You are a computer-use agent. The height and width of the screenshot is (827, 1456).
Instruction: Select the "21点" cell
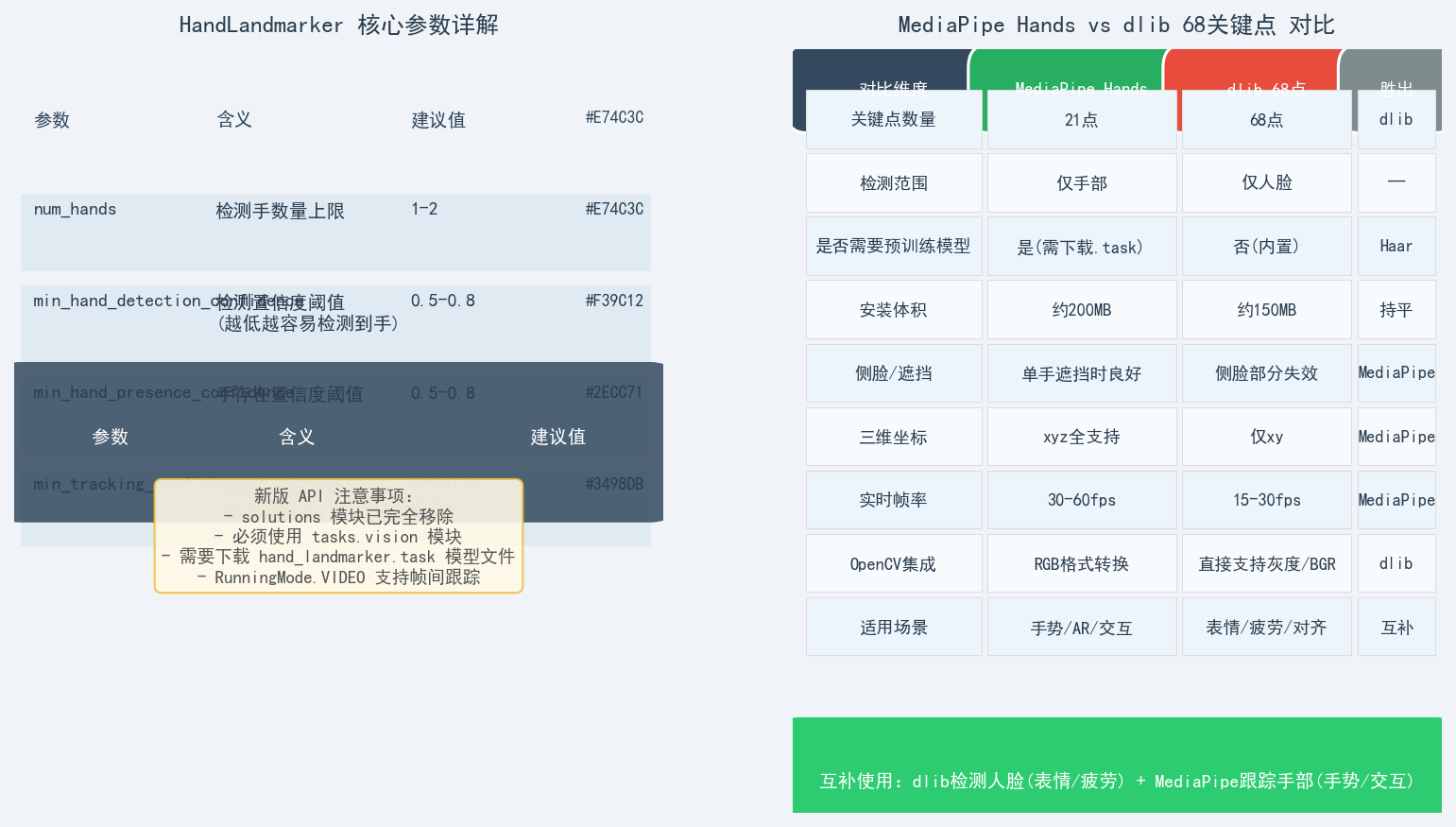click(x=1082, y=119)
